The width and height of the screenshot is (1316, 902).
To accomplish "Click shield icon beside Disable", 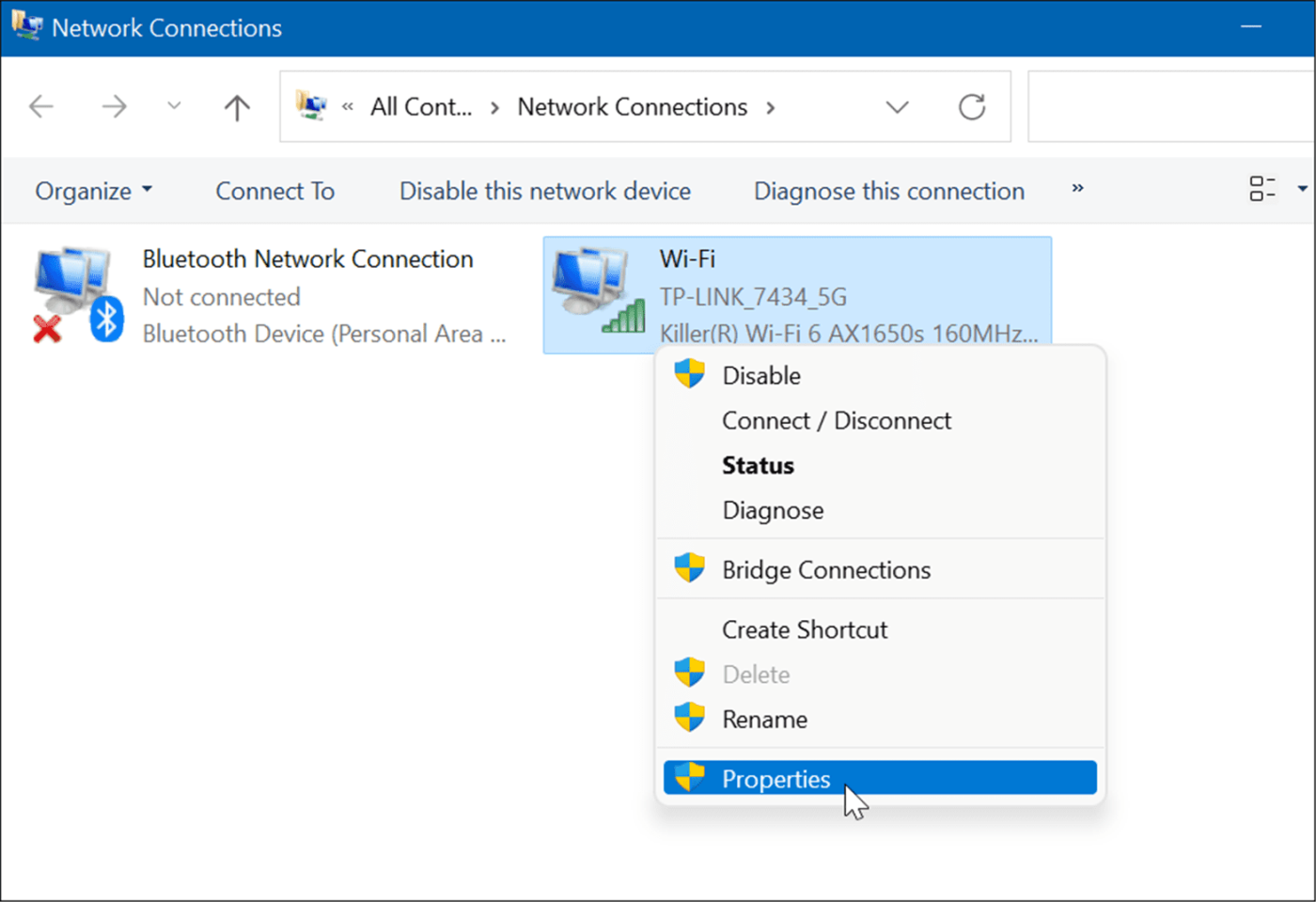I will (x=689, y=374).
